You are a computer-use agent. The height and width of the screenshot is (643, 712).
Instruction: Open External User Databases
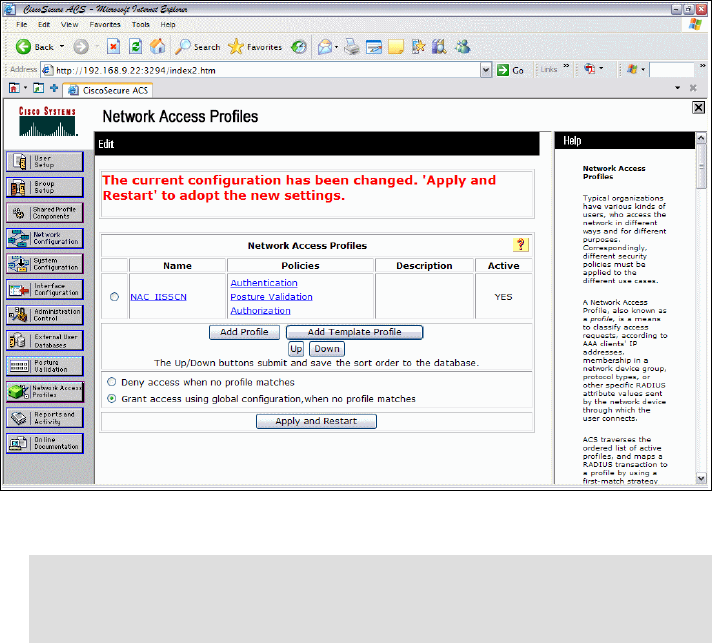[x=44, y=341]
